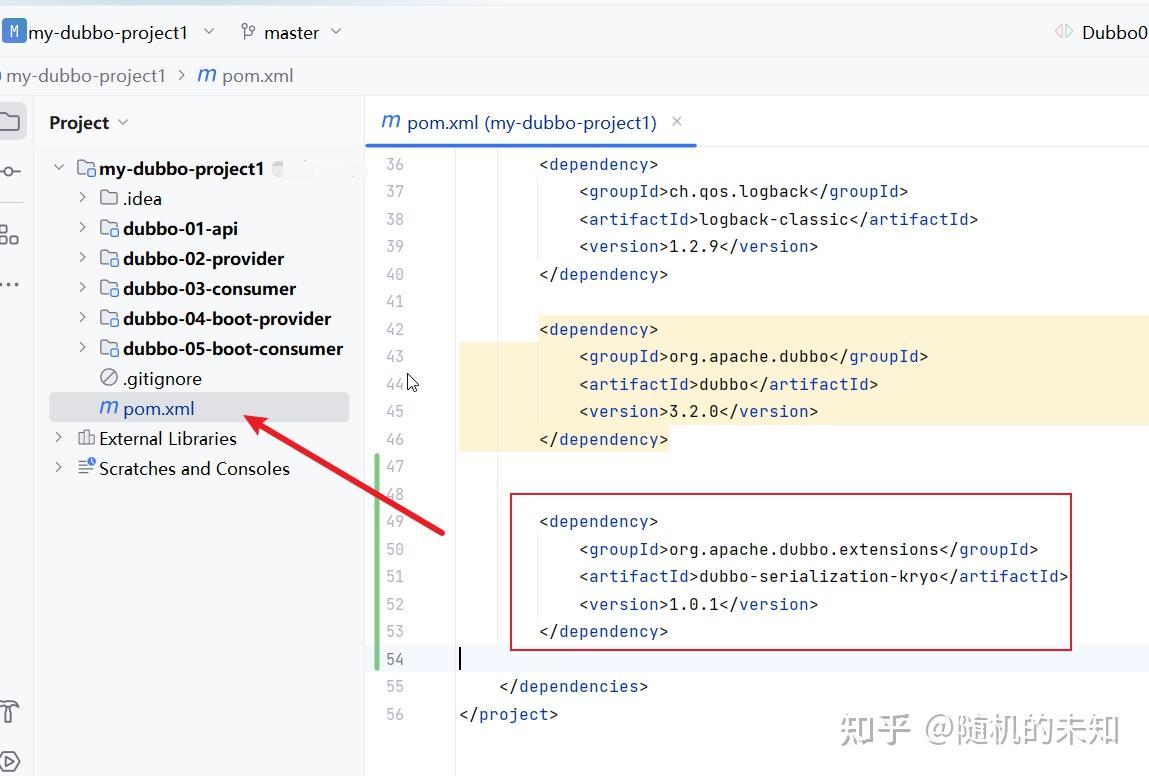Click the my-dubbo-project1 breadcrumb
Viewport: 1149px width, 776px height.
click(x=87, y=75)
